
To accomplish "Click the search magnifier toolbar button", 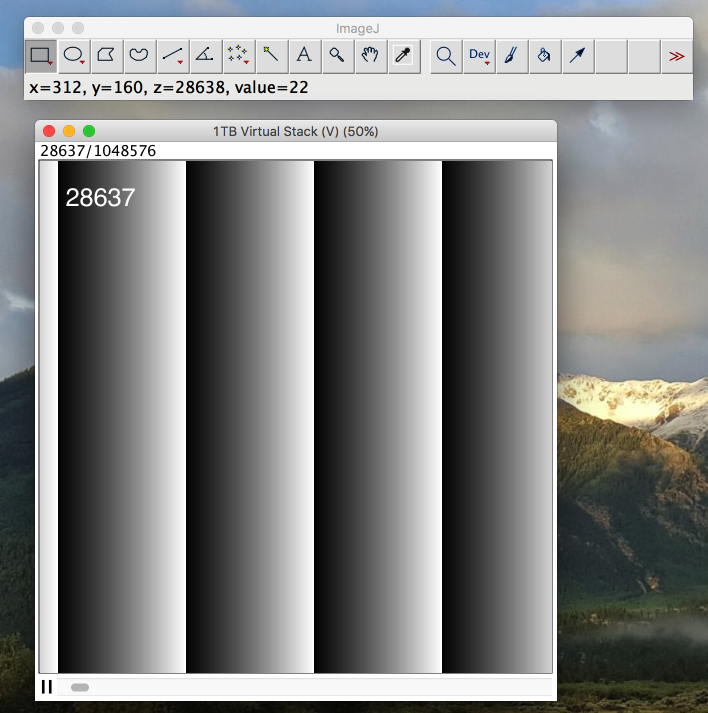I will (x=445, y=56).
